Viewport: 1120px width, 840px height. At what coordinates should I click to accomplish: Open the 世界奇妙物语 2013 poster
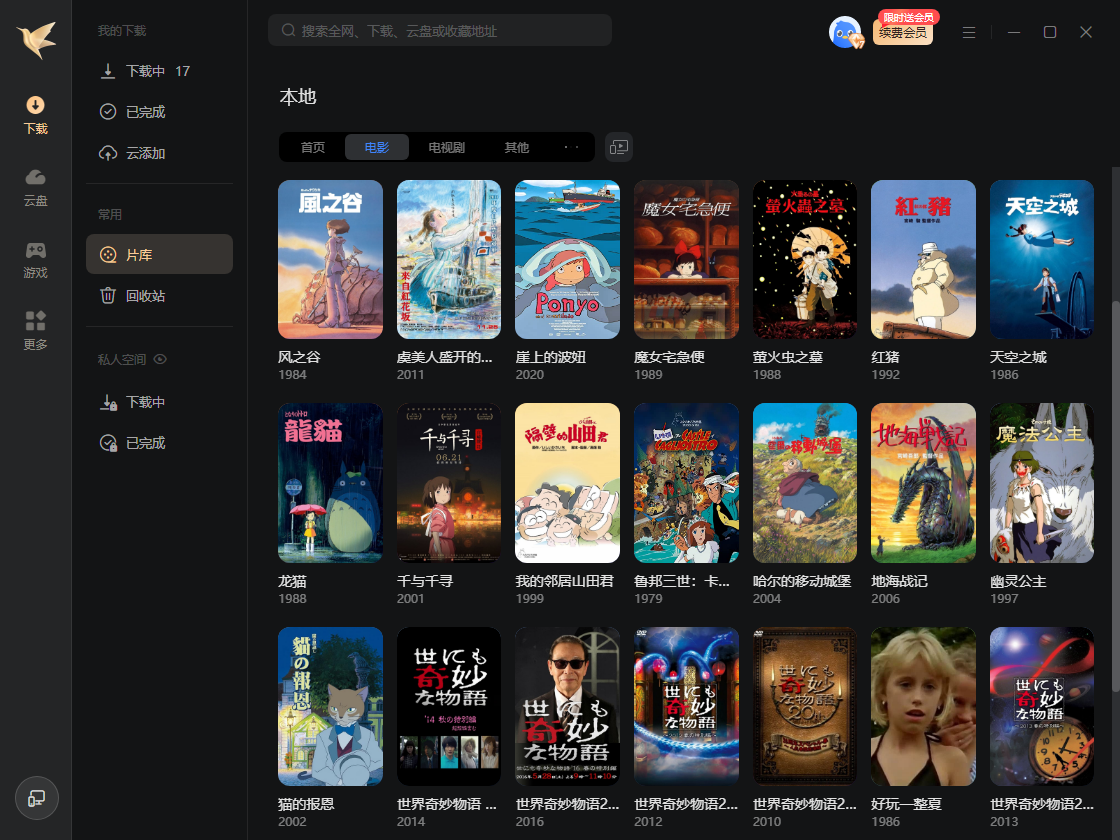(1041, 706)
